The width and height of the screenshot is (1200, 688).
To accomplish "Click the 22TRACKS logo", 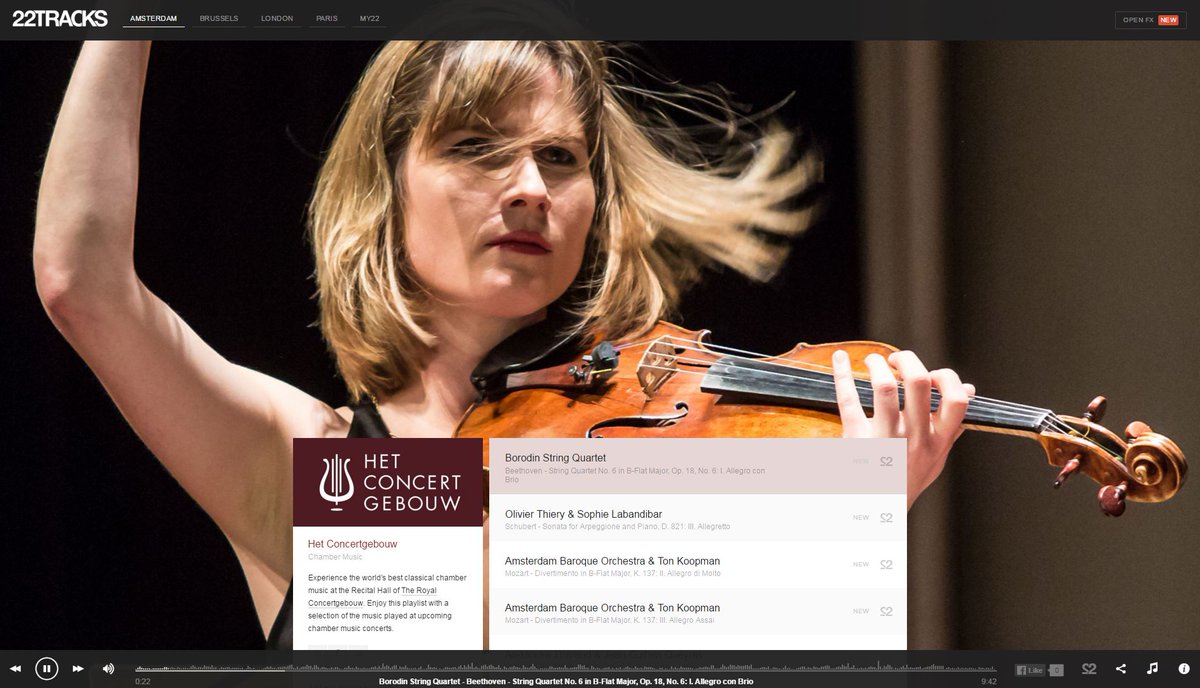I will coord(60,18).
